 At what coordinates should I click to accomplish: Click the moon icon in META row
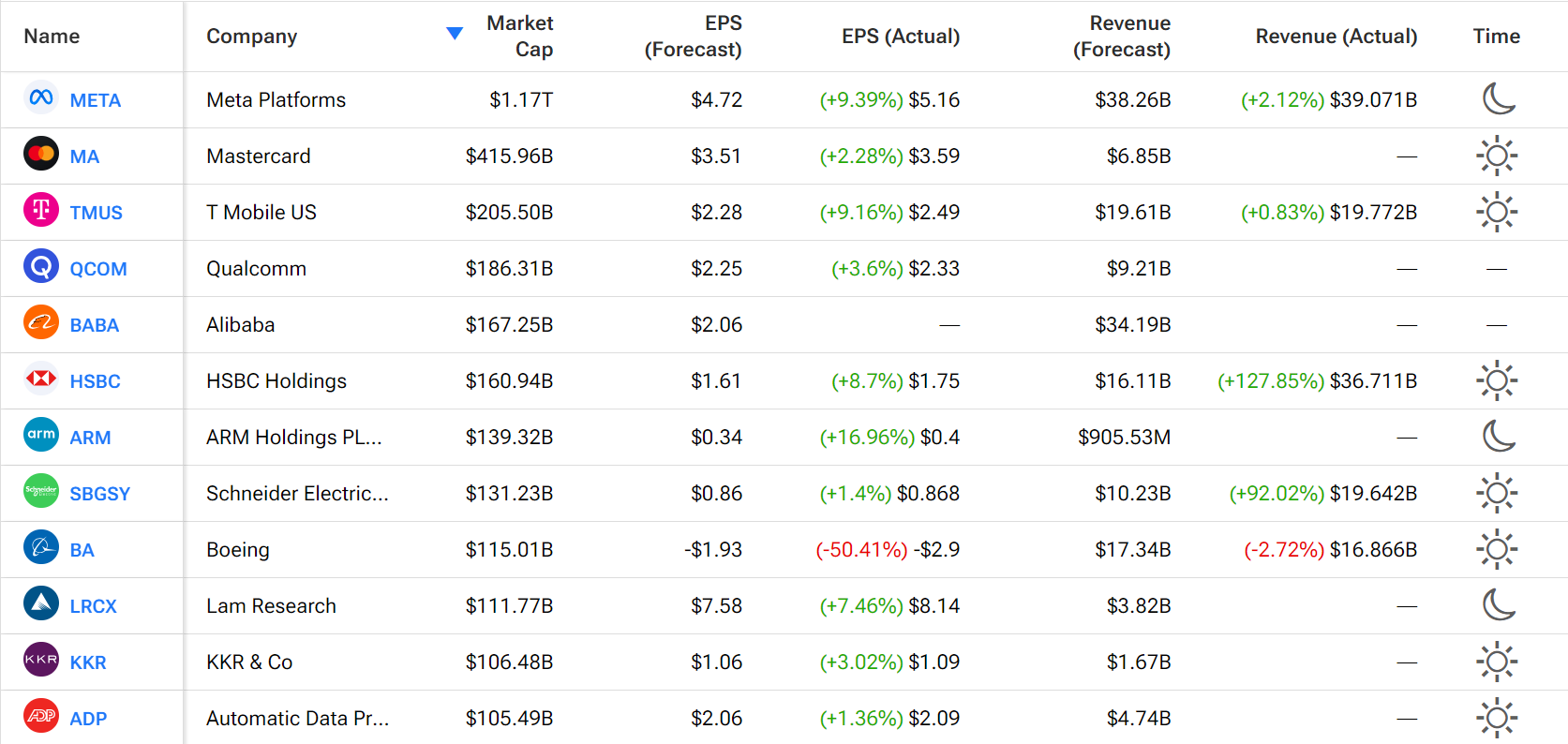click(x=1498, y=98)
